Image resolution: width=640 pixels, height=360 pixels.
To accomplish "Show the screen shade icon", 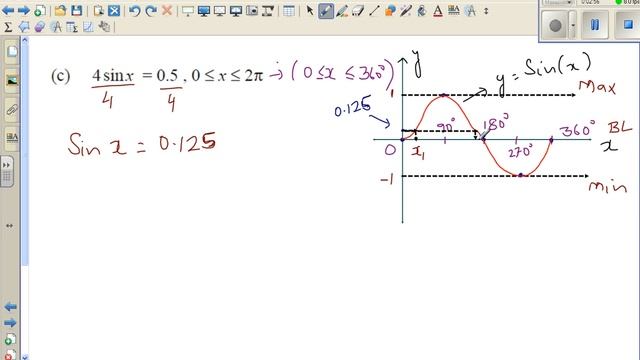I will tap(188, 11).
